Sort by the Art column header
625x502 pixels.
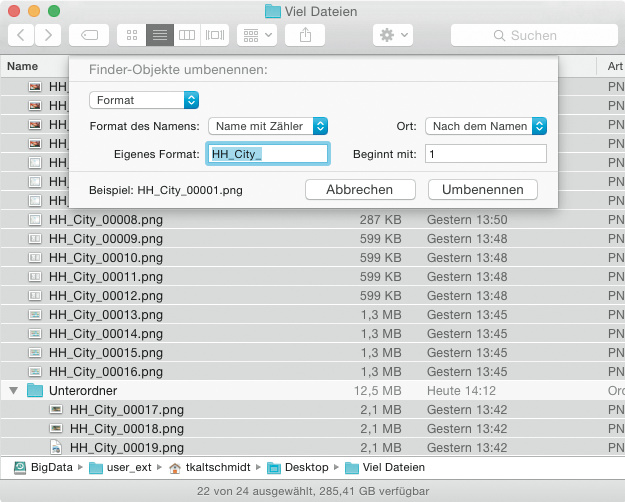tap(615, 66)
